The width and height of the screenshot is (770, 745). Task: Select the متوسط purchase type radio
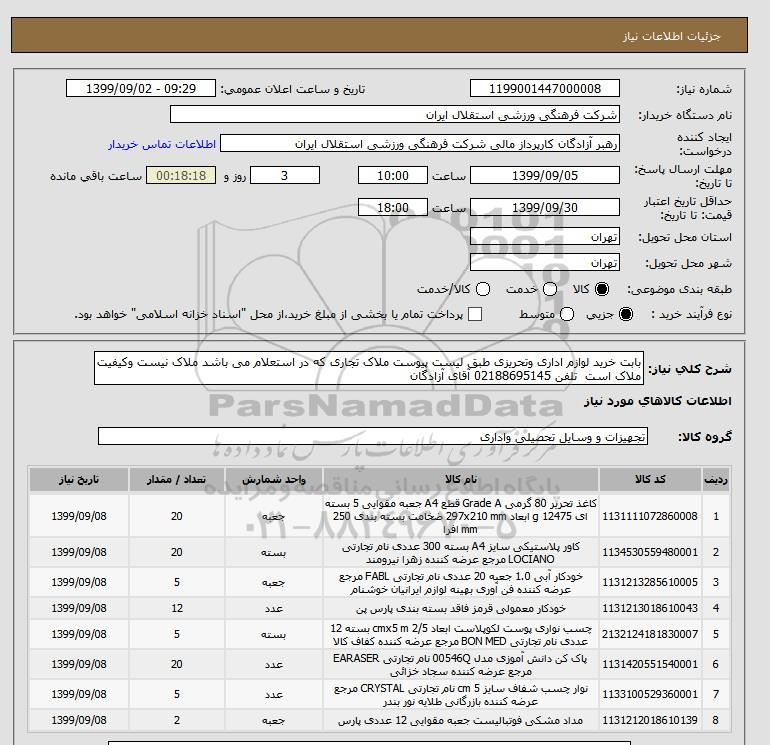[x=567, y=314]
